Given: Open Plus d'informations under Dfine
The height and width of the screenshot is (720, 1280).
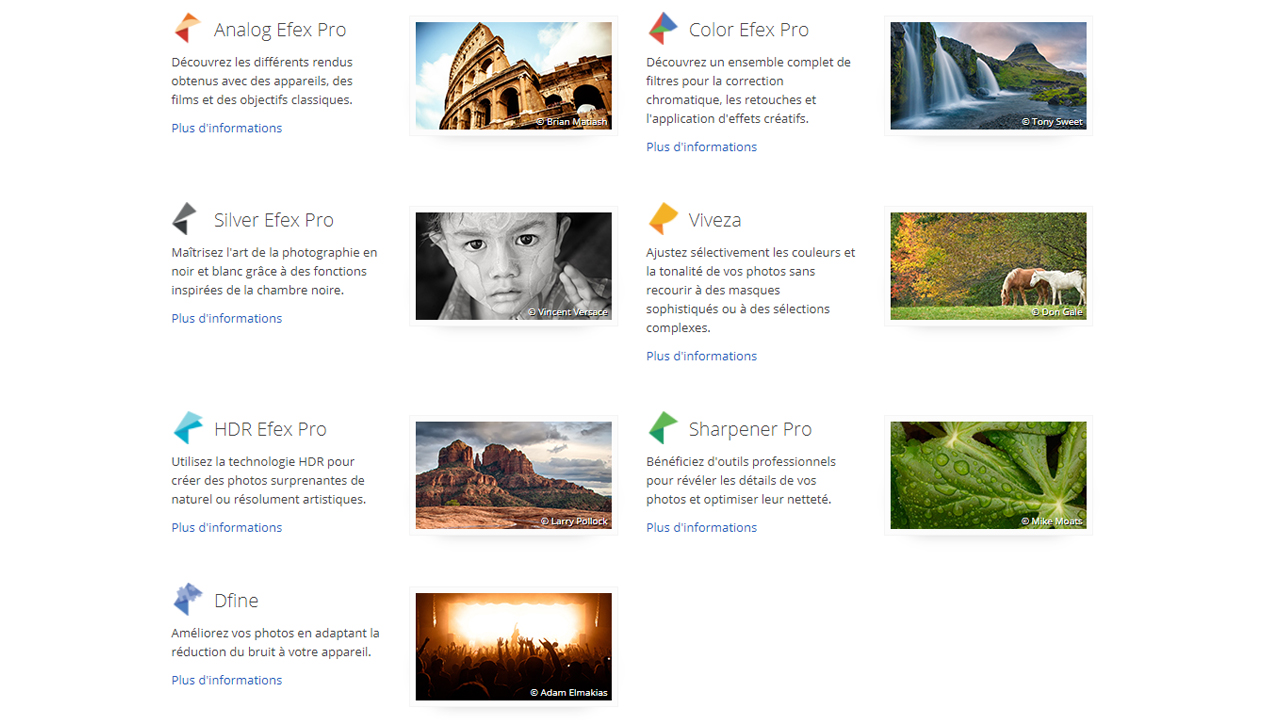Looking at the screenshot, I should pos(227,680).
